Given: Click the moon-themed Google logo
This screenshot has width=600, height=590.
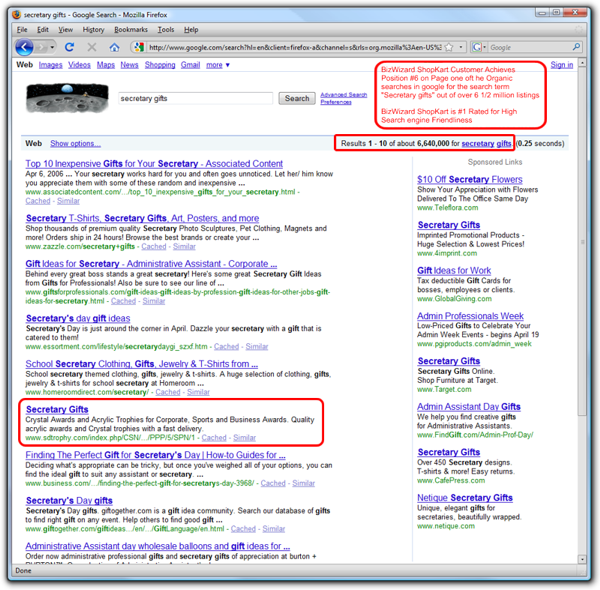Looking at the screenshot, I should tap(67, 98).
